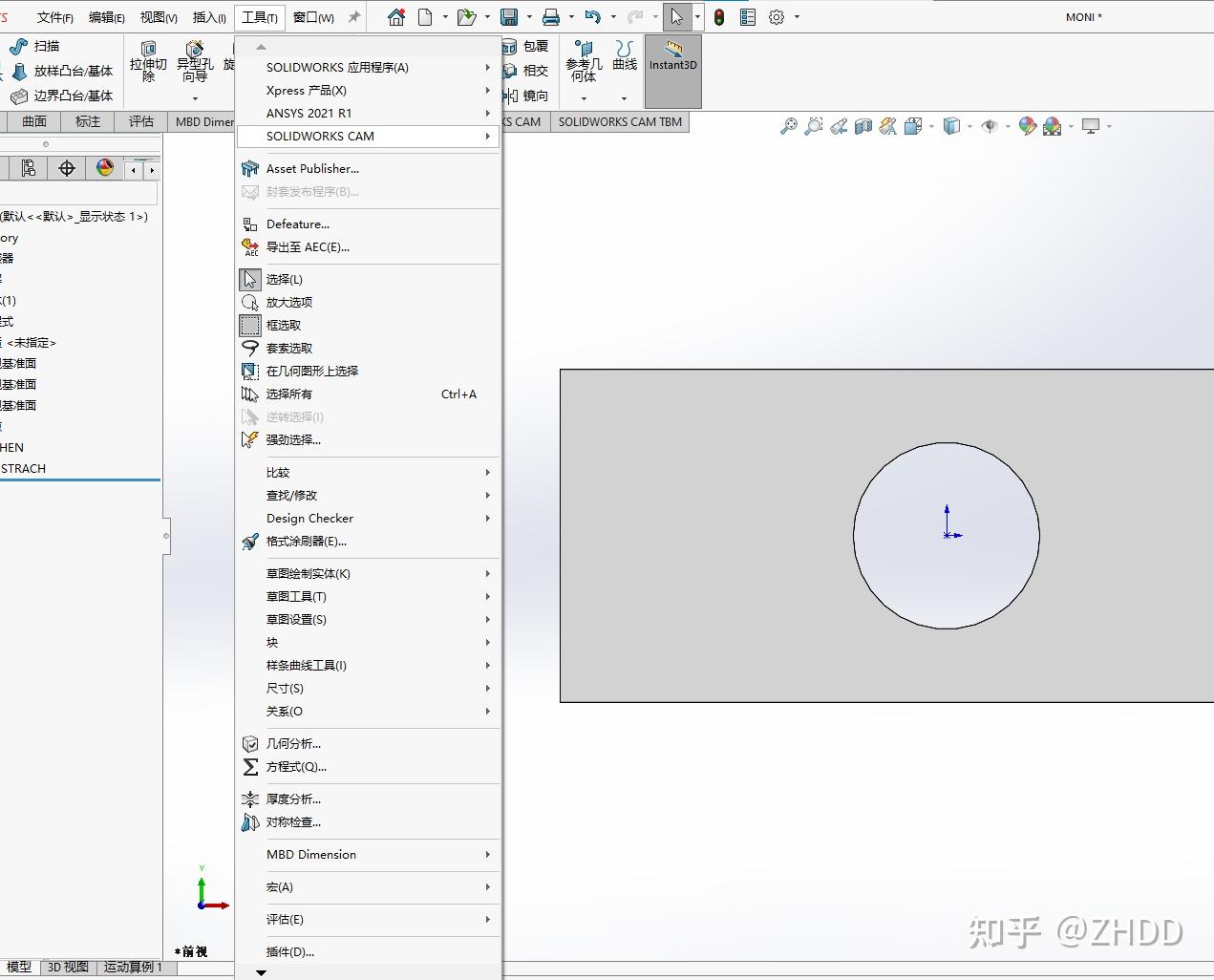1214x980 pixels.
Task: Choose Asset Publisher... from the Tools menu
Action: tap(368, 169)
